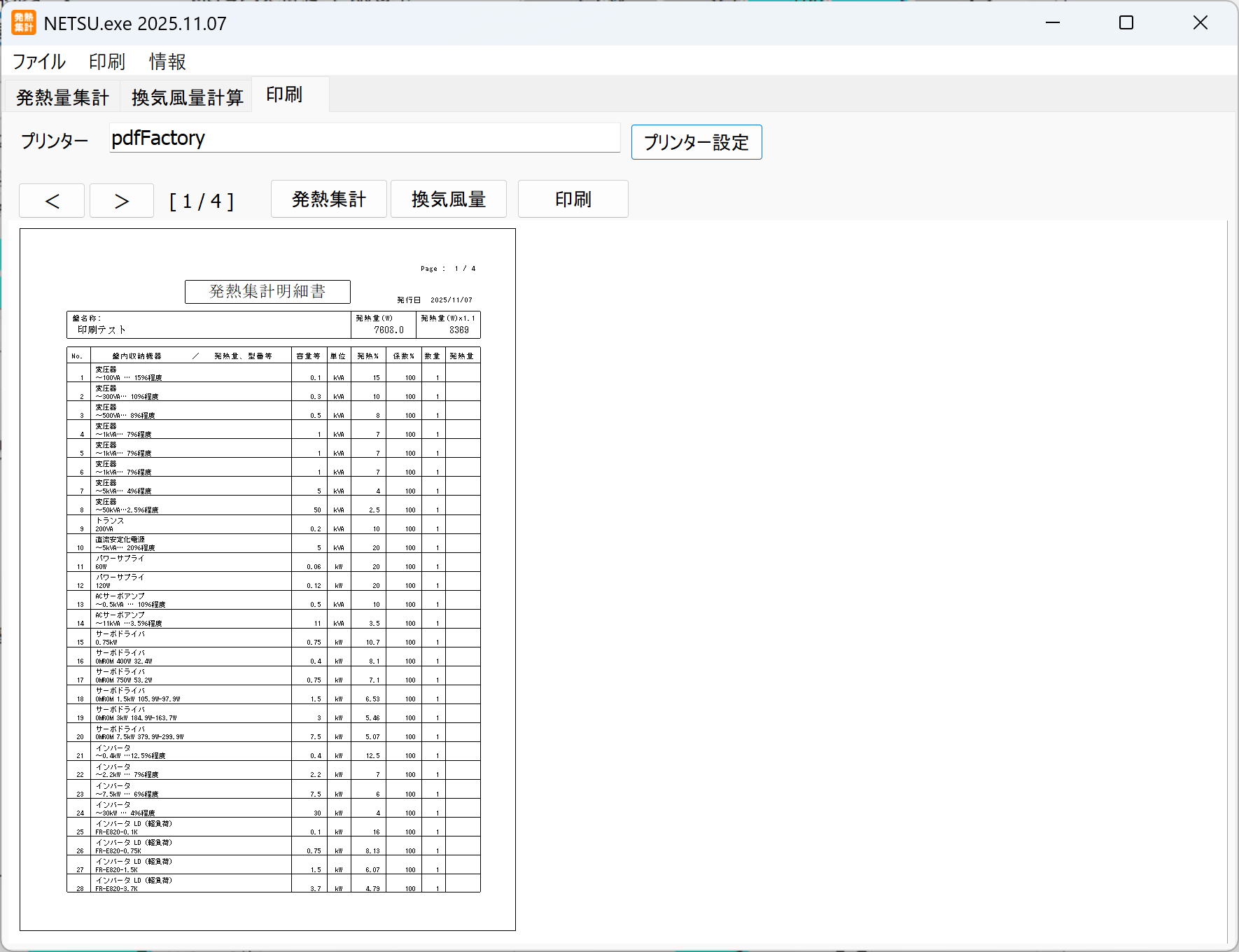
Task: Click the [1/4] page indicator
Action: pyautogui.click(x=202, y=202)
